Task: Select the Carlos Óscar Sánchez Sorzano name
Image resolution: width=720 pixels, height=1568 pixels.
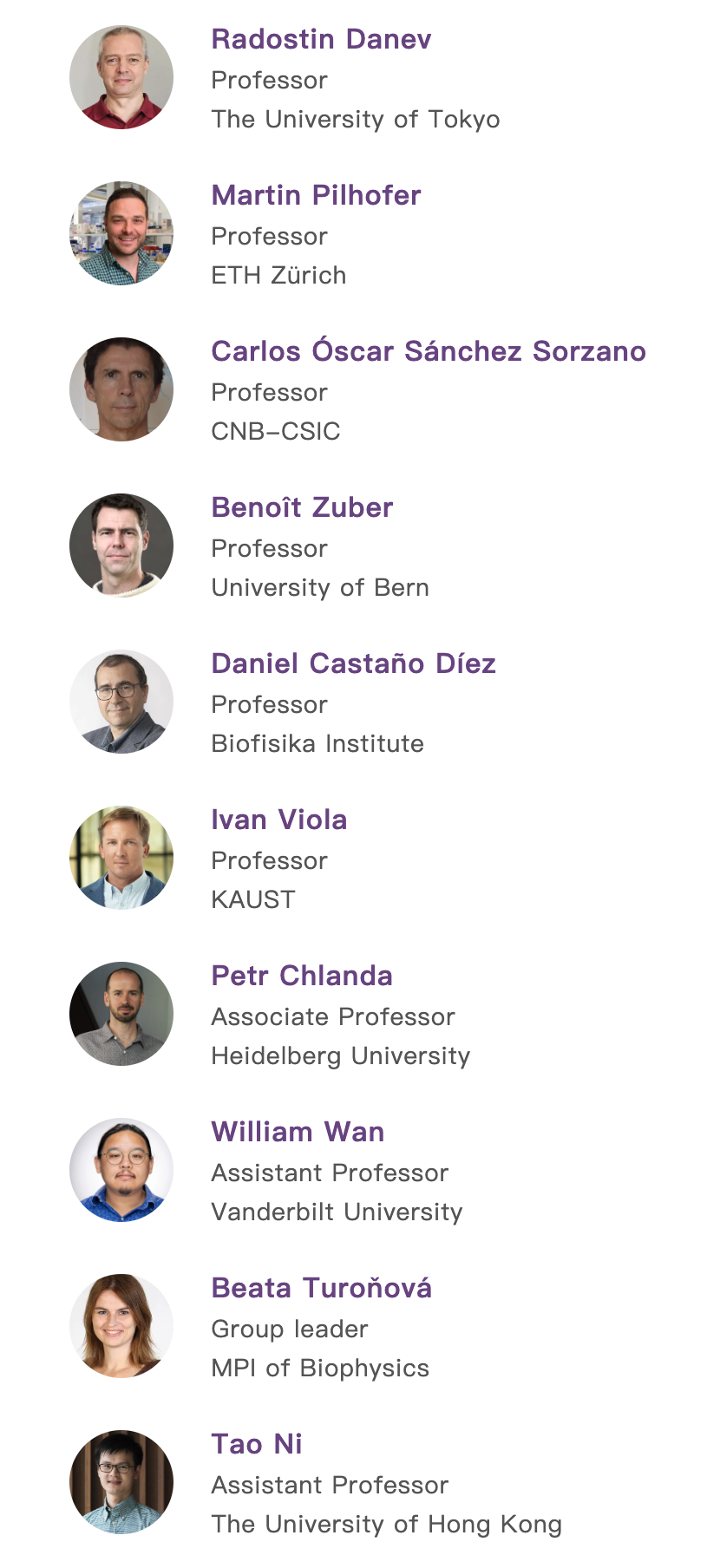Action: pyautogui.click(x=429, y=351)
